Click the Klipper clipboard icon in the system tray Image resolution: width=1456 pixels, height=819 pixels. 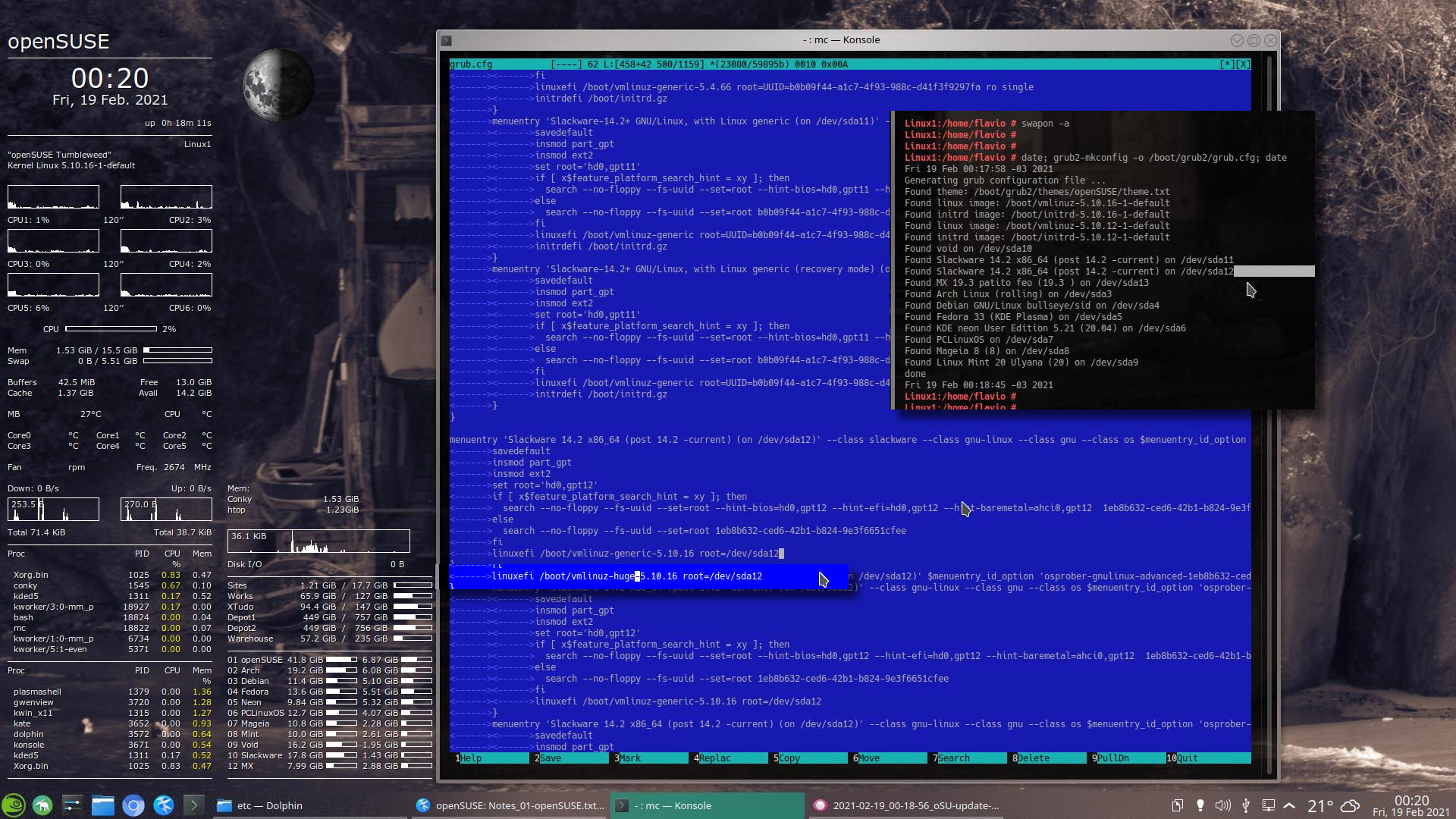point(1177,805)
